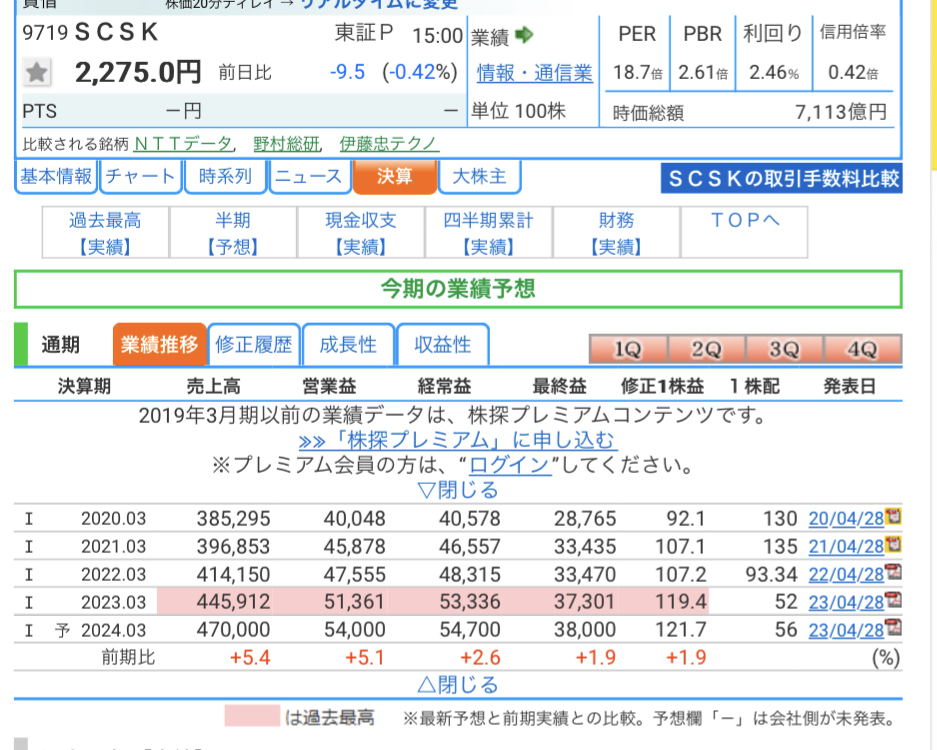Open the チャート tab

coord(140,176)
